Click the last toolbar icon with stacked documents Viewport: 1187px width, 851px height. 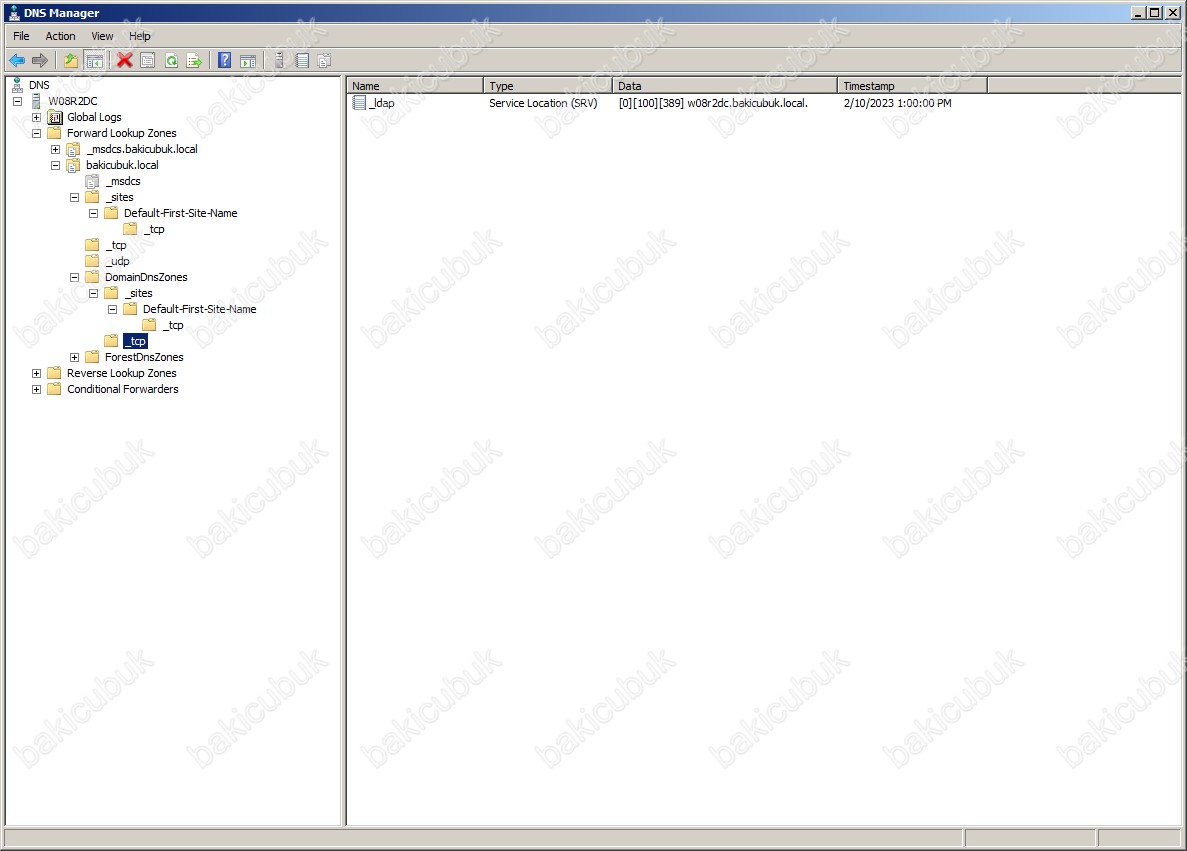[325, 61]
